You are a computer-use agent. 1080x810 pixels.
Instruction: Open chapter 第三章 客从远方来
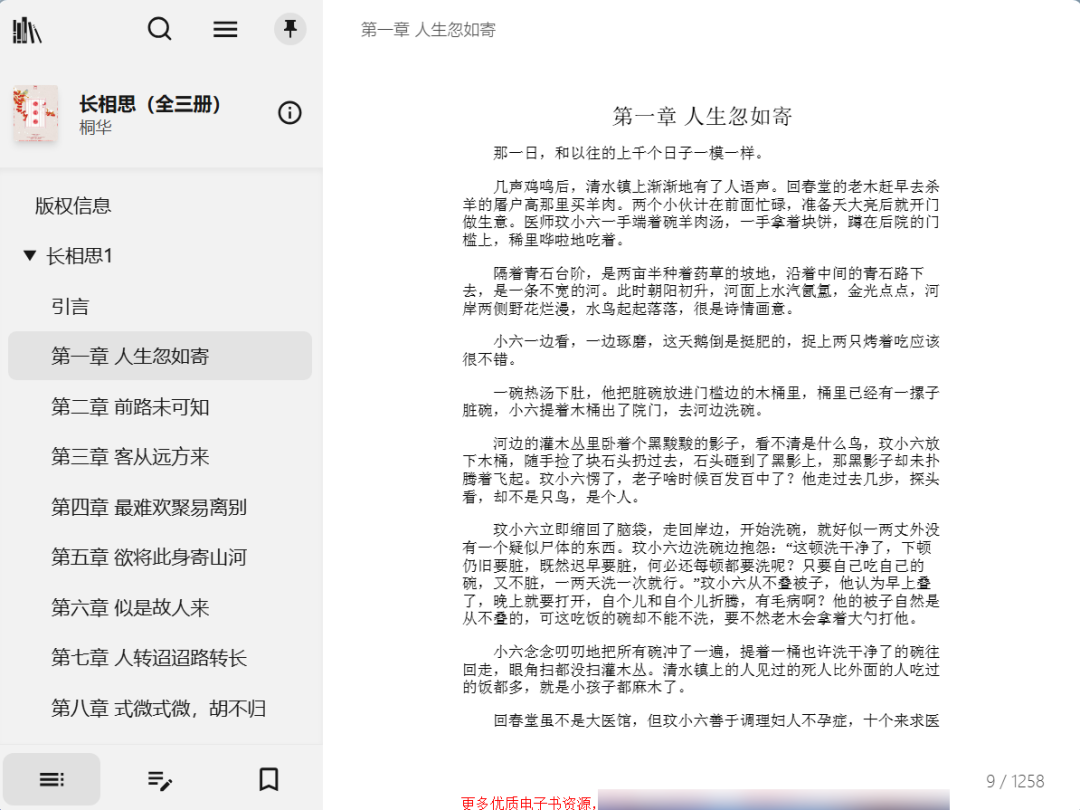tap(130, 457)
